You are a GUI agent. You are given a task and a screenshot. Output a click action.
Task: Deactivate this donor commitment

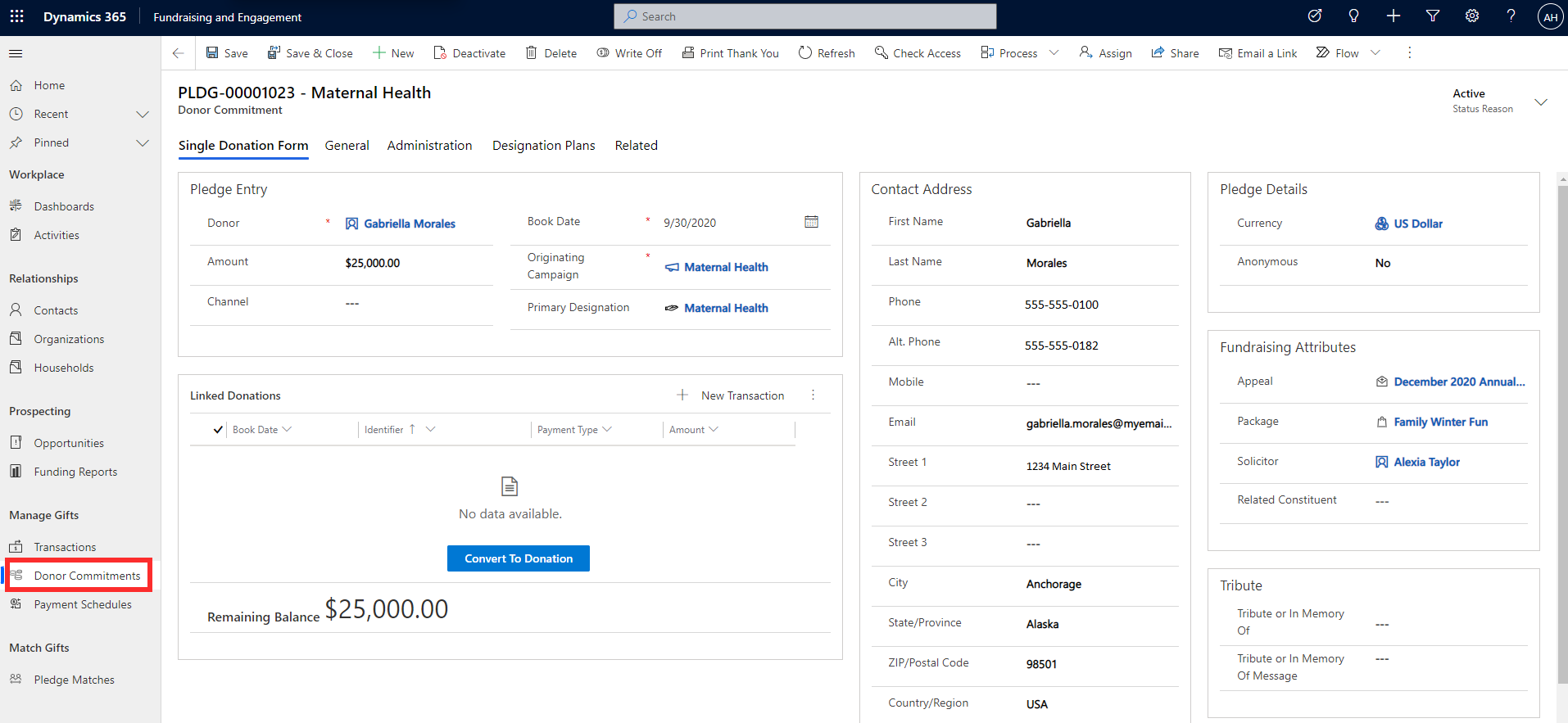pos(469,53)
